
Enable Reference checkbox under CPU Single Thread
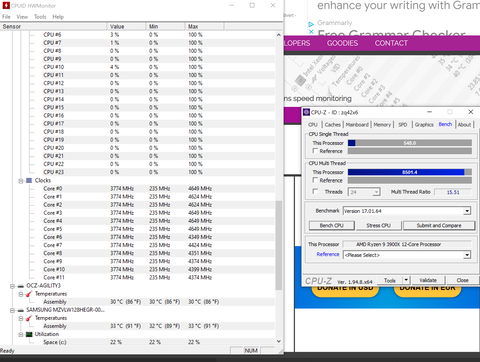[x=315, y=151]
